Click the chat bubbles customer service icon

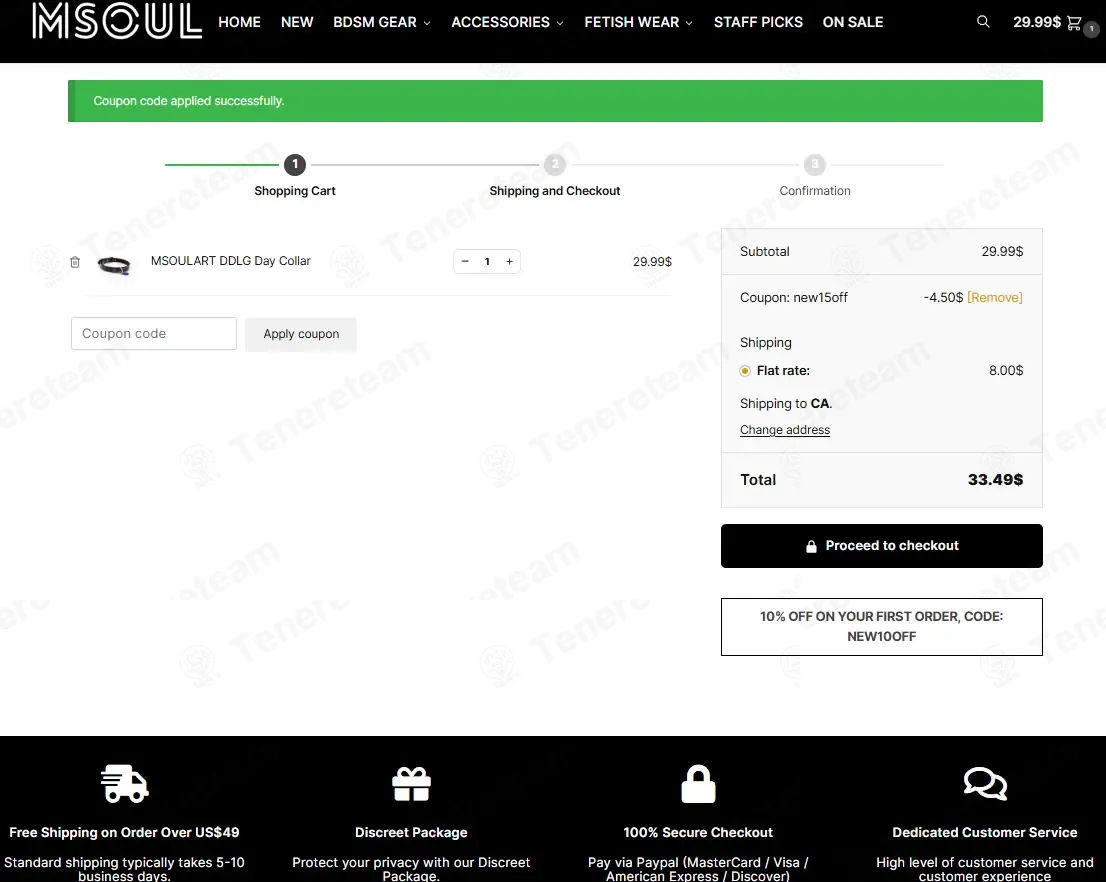click(x=985, y=783)
